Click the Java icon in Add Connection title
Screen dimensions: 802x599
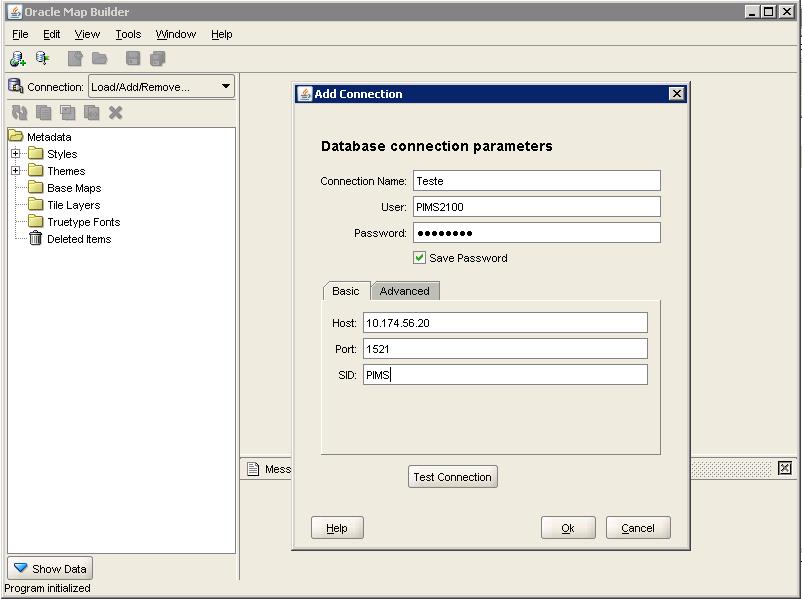tap(305, 94)
